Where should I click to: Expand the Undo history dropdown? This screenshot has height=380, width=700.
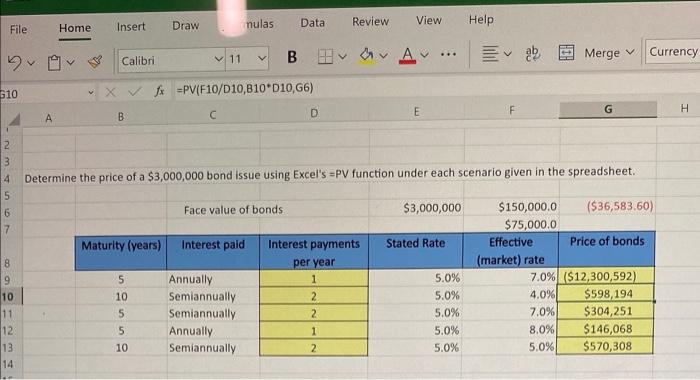31,63
